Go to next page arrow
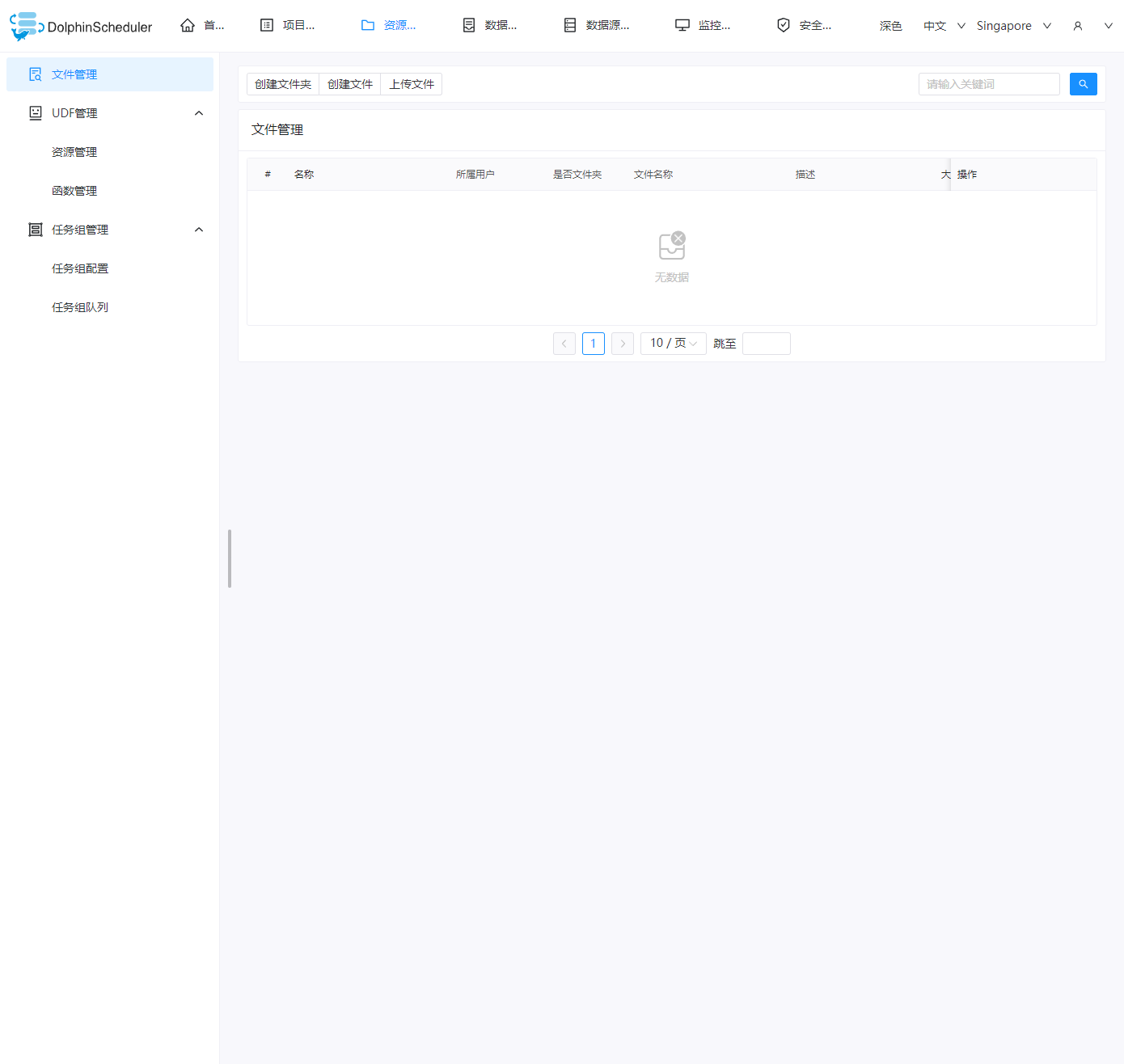Image resolution: width=1124 pixels, height=1064 pixels. (623, 344)
